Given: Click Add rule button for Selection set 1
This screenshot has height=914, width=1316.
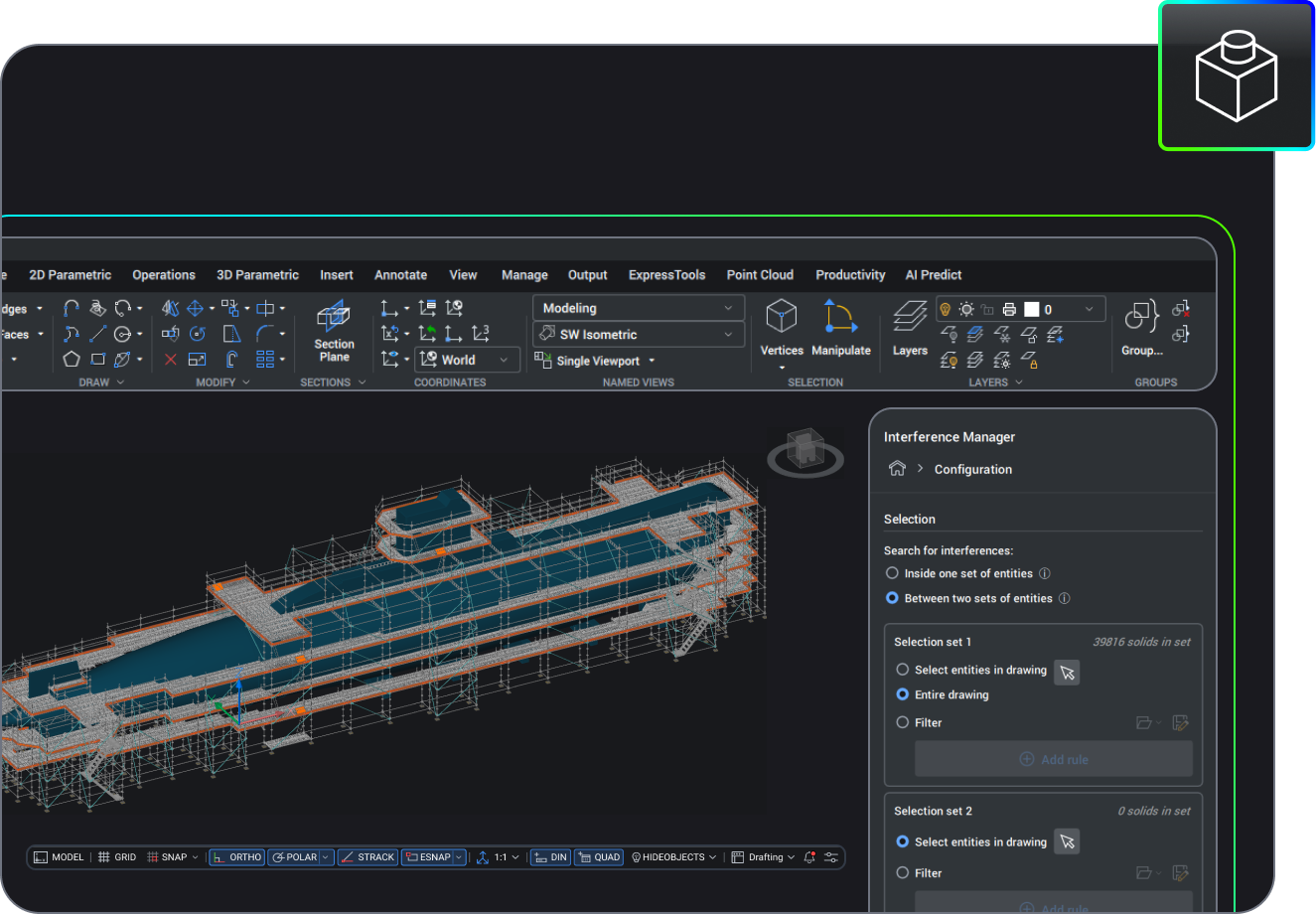Looking at the screenshot, I should (1054, 759).
